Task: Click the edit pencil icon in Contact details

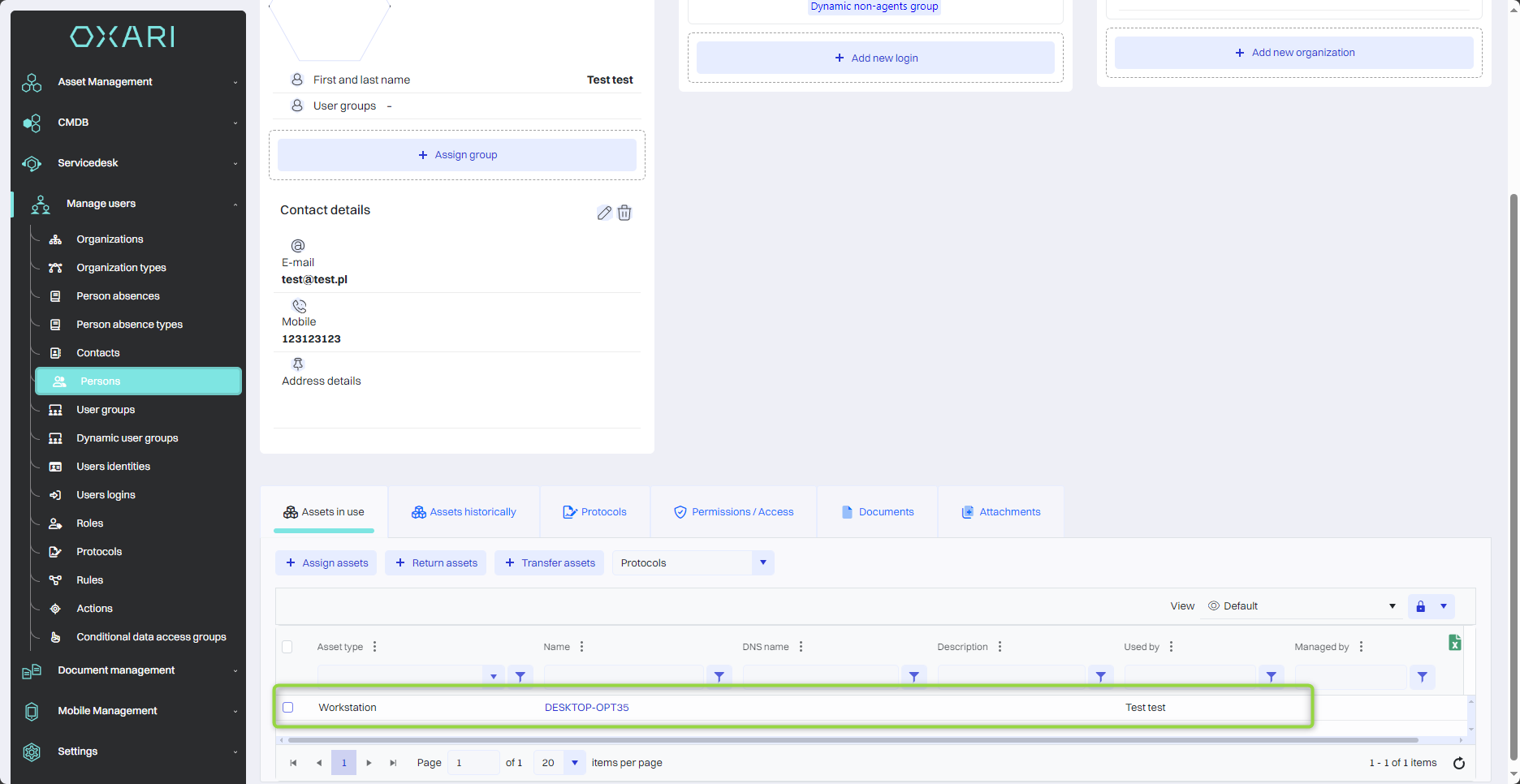Action: click(x=604, y=213)
